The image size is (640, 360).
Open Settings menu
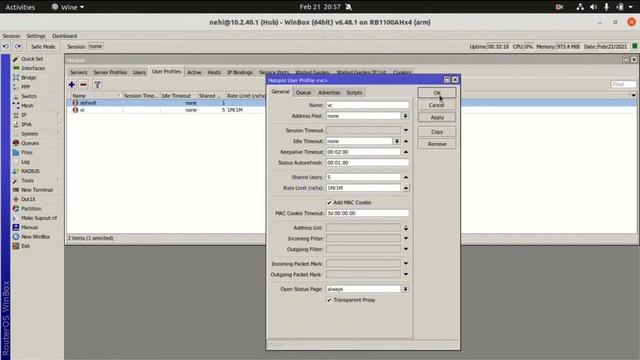36,36
